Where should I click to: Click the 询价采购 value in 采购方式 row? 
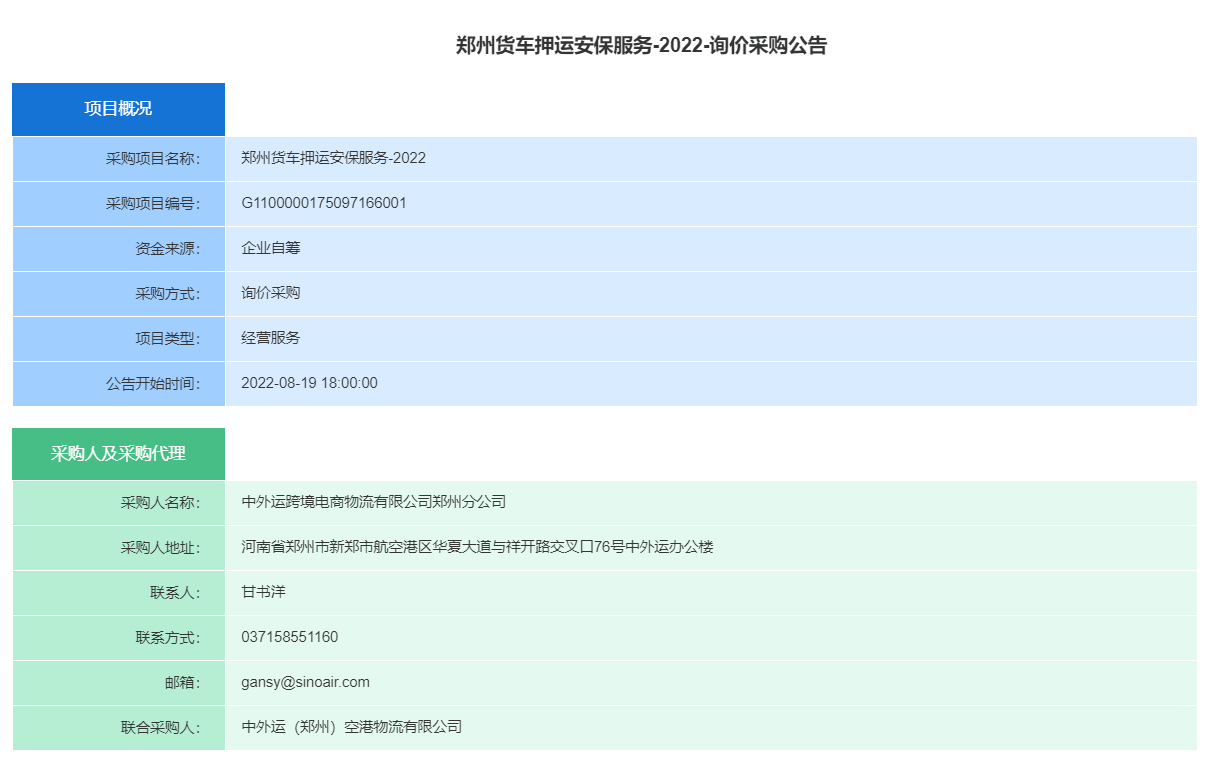coord(271,293)
